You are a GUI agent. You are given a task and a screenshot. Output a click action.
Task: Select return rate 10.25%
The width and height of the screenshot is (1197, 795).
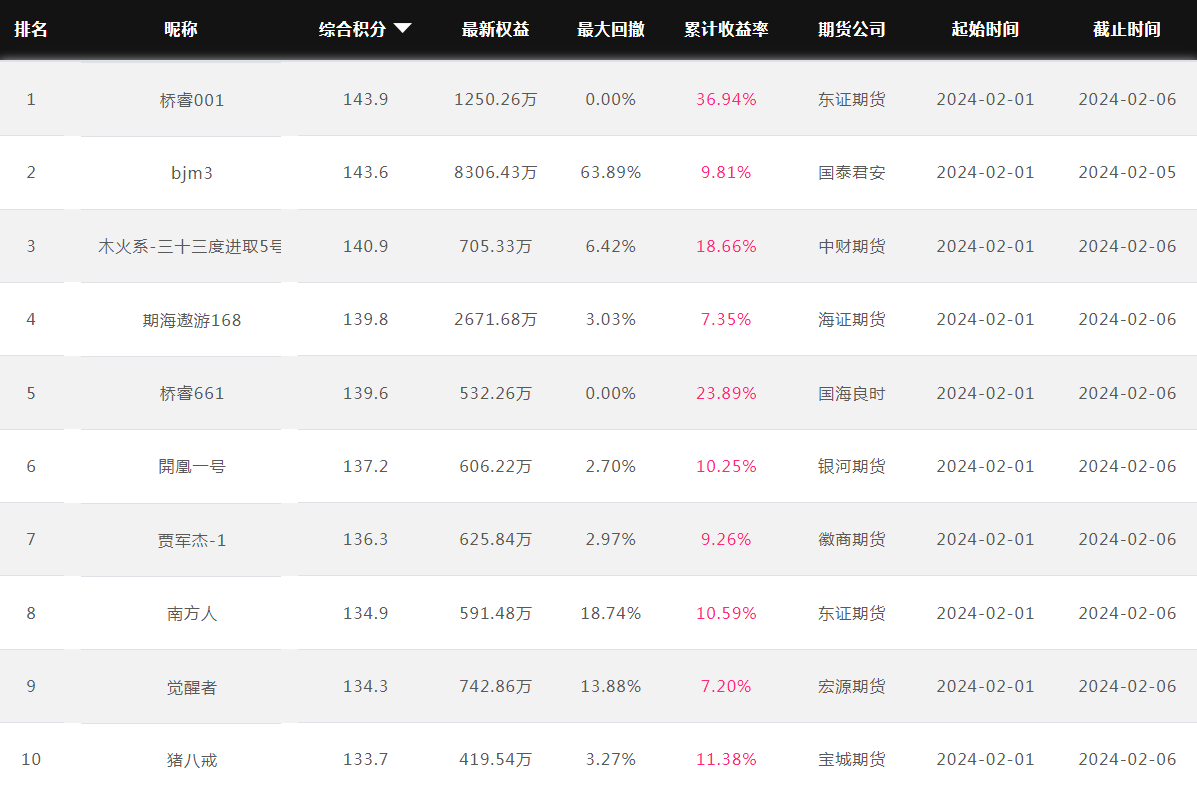pos(726,466)
